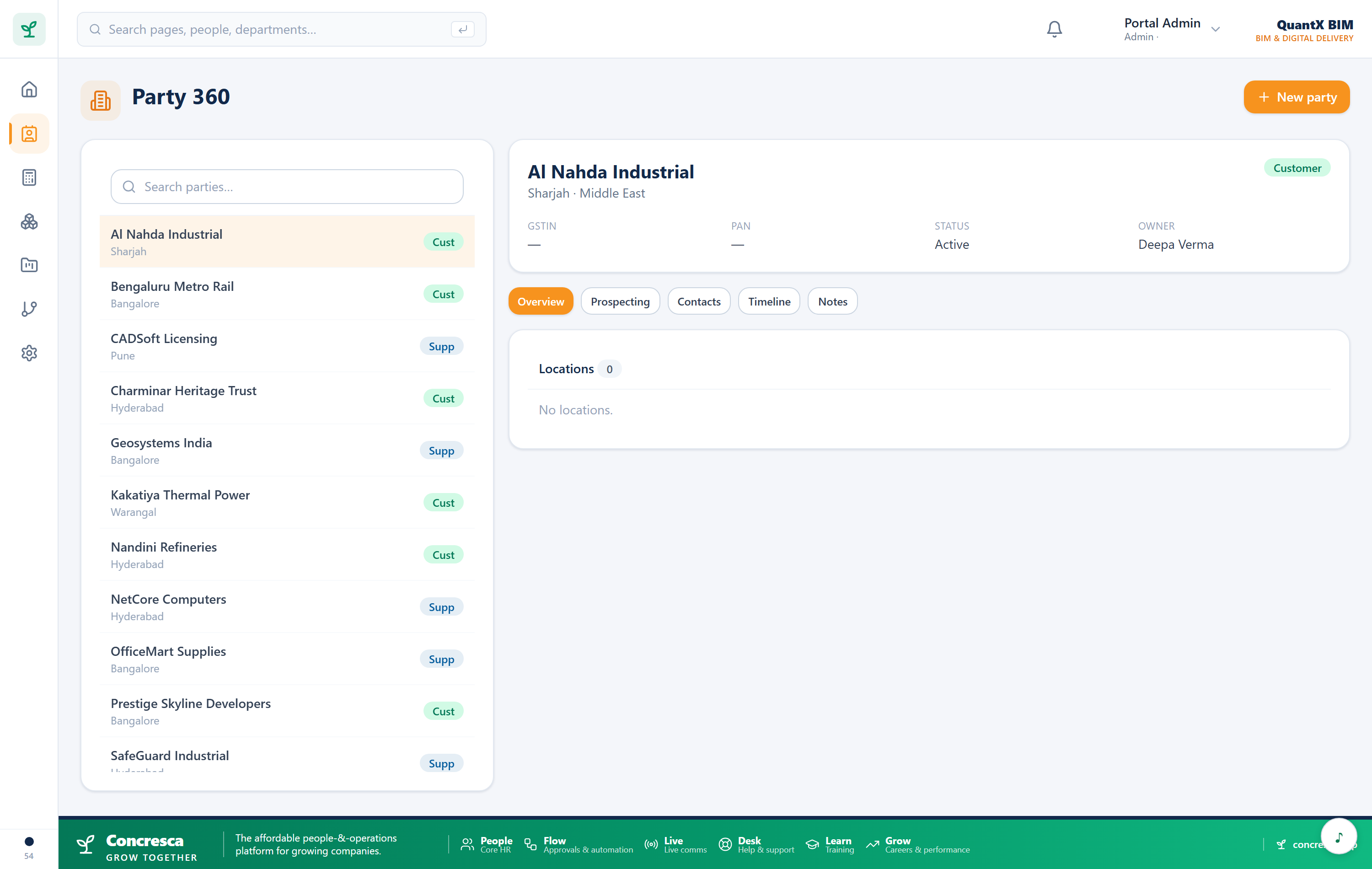Select SafeGuard Industrial party
Image resolution: width=1372 pixels, height=869 pixels.
point(287,756)
